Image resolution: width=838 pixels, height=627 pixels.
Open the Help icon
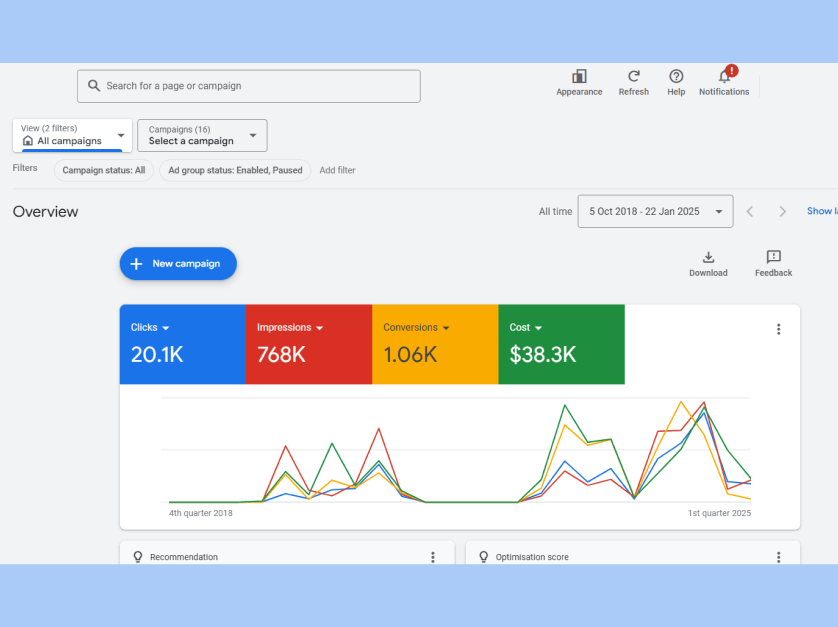(676, 77)
